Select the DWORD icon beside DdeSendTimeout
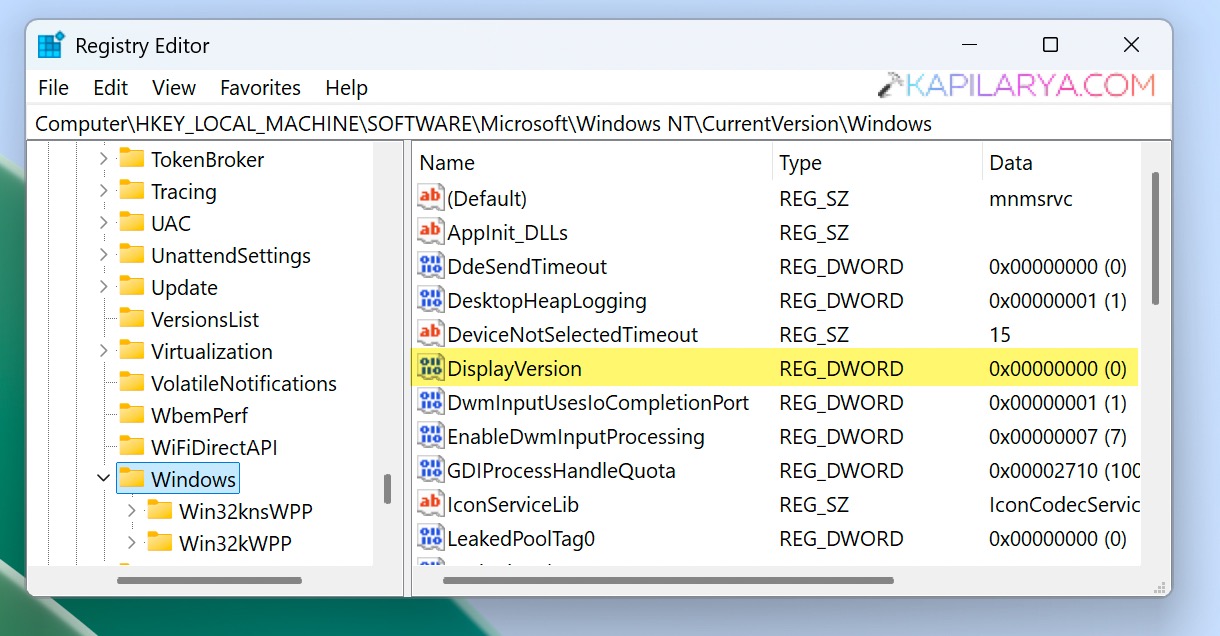This screenshot has height=636, width=1220. click(x=429, y=266)
